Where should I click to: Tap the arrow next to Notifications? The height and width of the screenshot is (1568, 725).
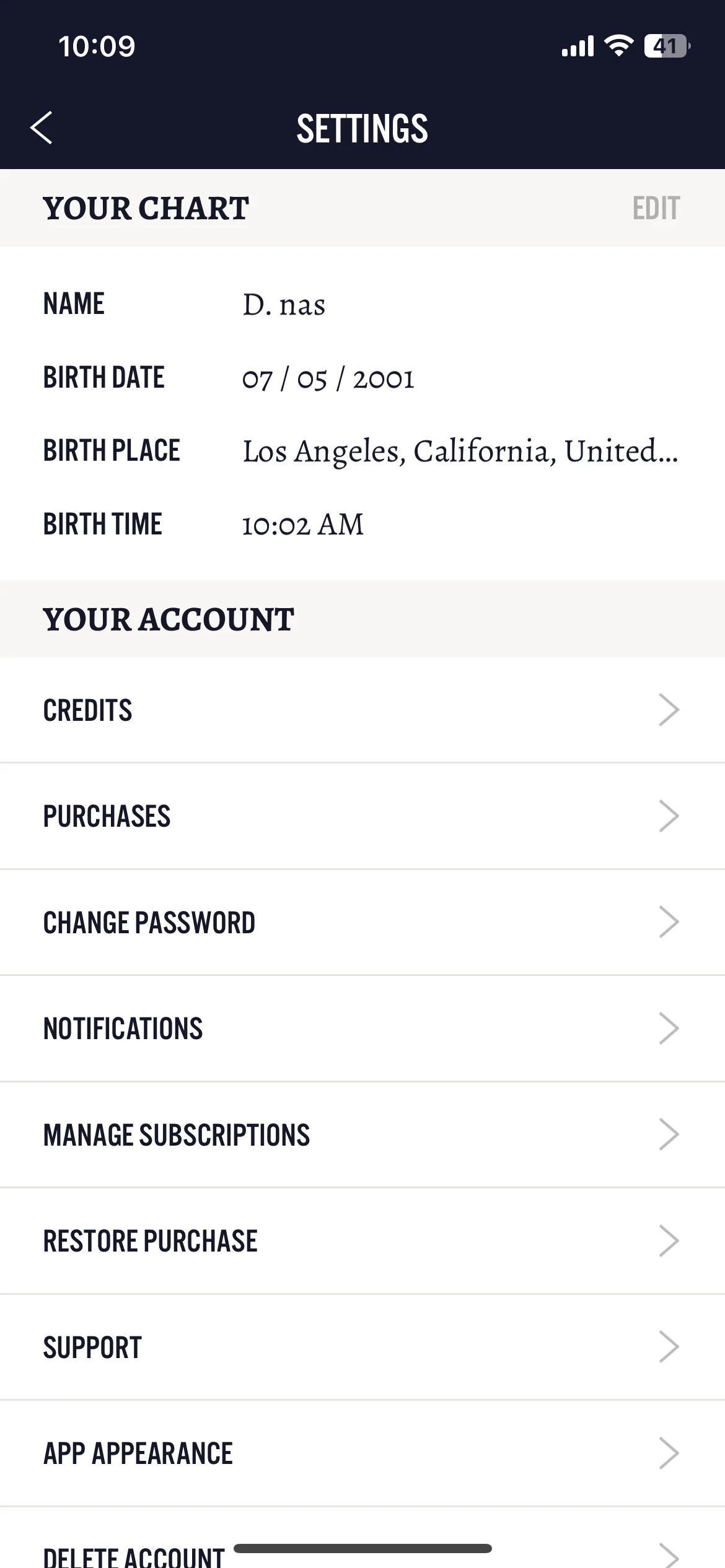click(669, 1028)
